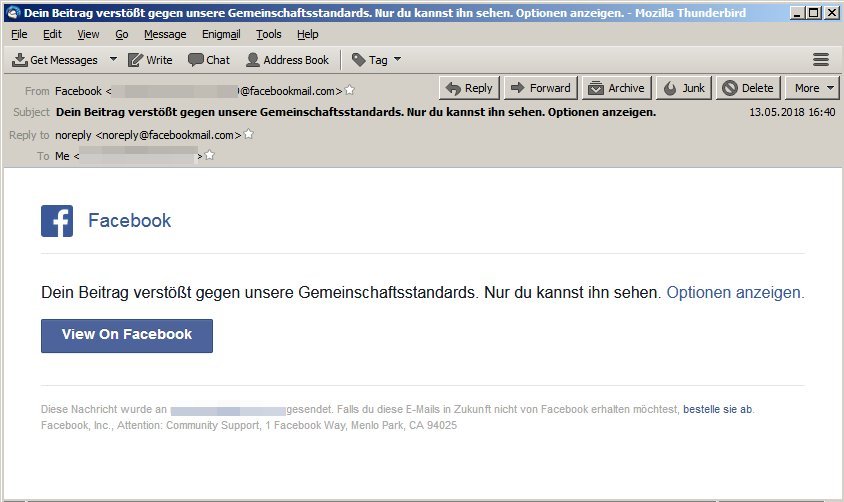Open the Edit menu
Screen dimensions: 844x502
(52, 34)
